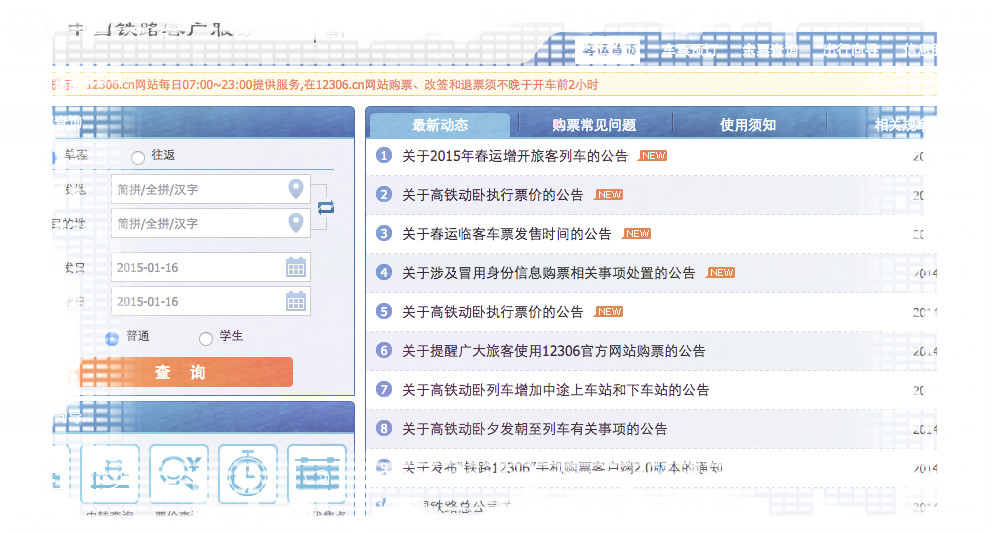Click the departure station location pin icon
The height and width of the screenshot is (533, 992).
click(x=295, y=189)
